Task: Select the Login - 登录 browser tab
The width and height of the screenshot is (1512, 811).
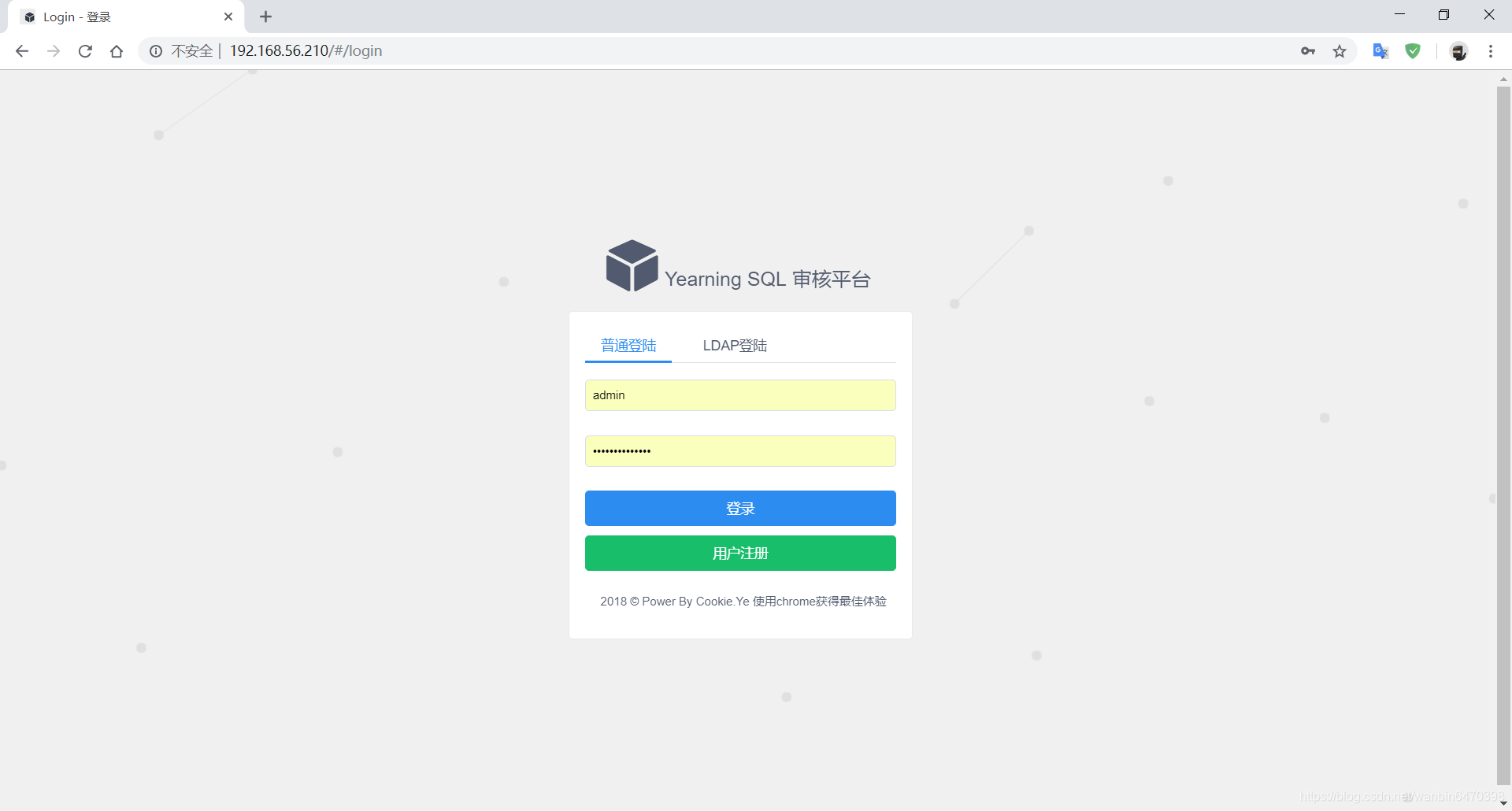Action: (x=126, y=17)
